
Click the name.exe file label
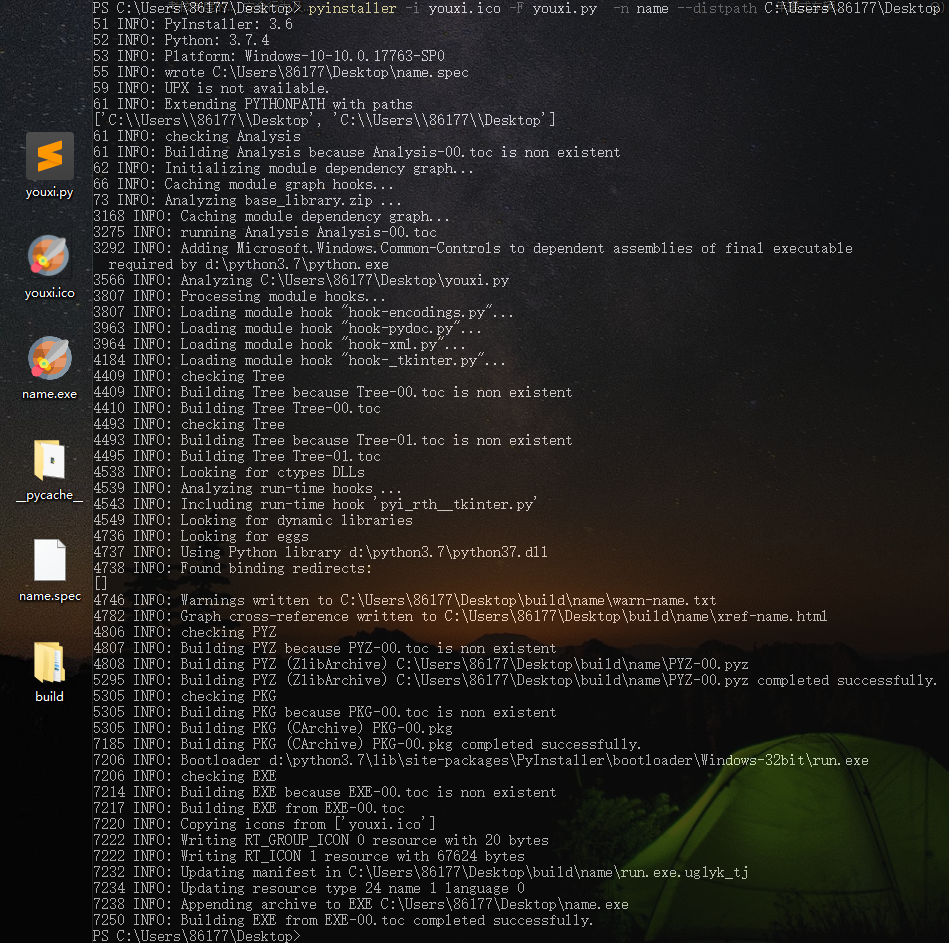point(50,394)
